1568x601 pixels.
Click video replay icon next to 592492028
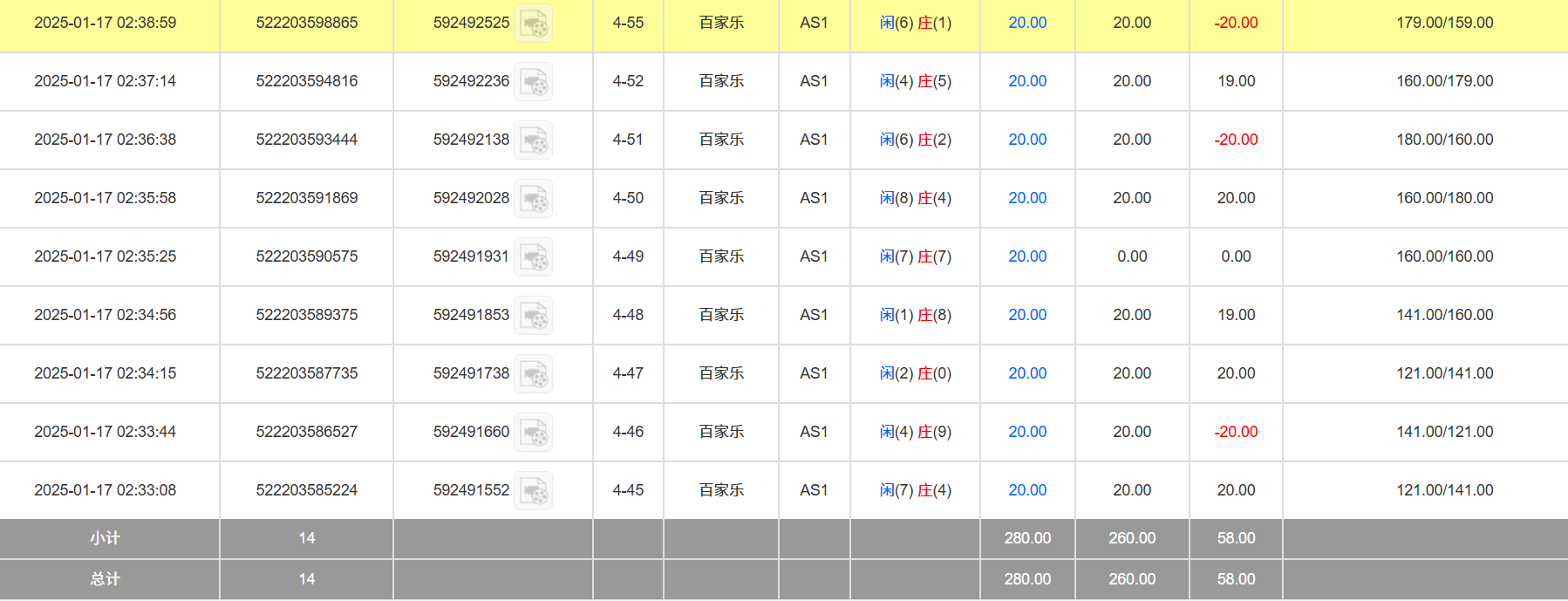click(x=533, y=199)
